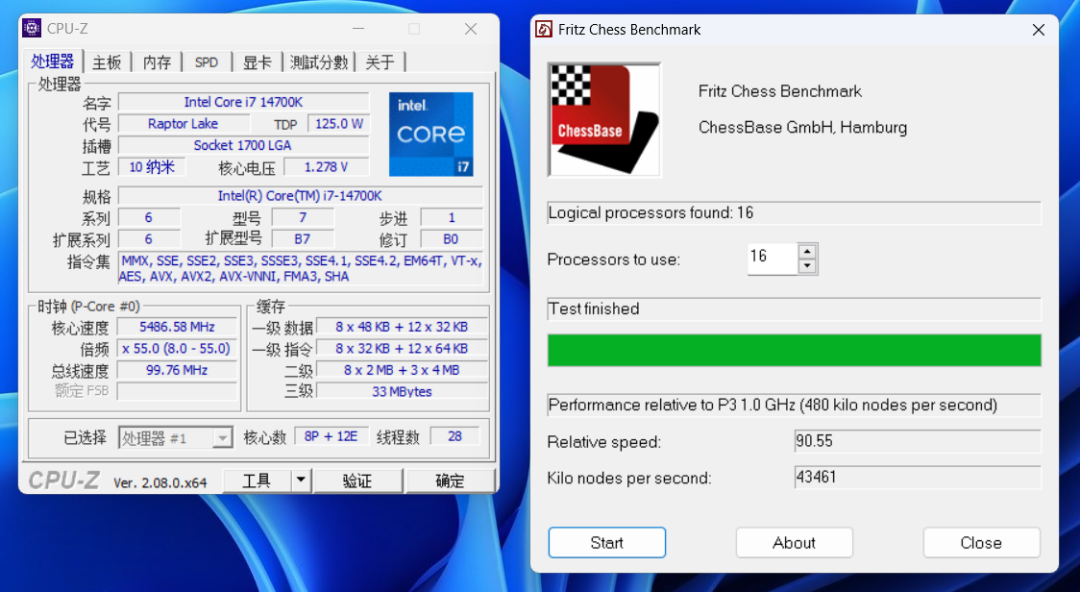Click the 10 纳米 process value
1080x592 pixels.
(x=152, y=167)
